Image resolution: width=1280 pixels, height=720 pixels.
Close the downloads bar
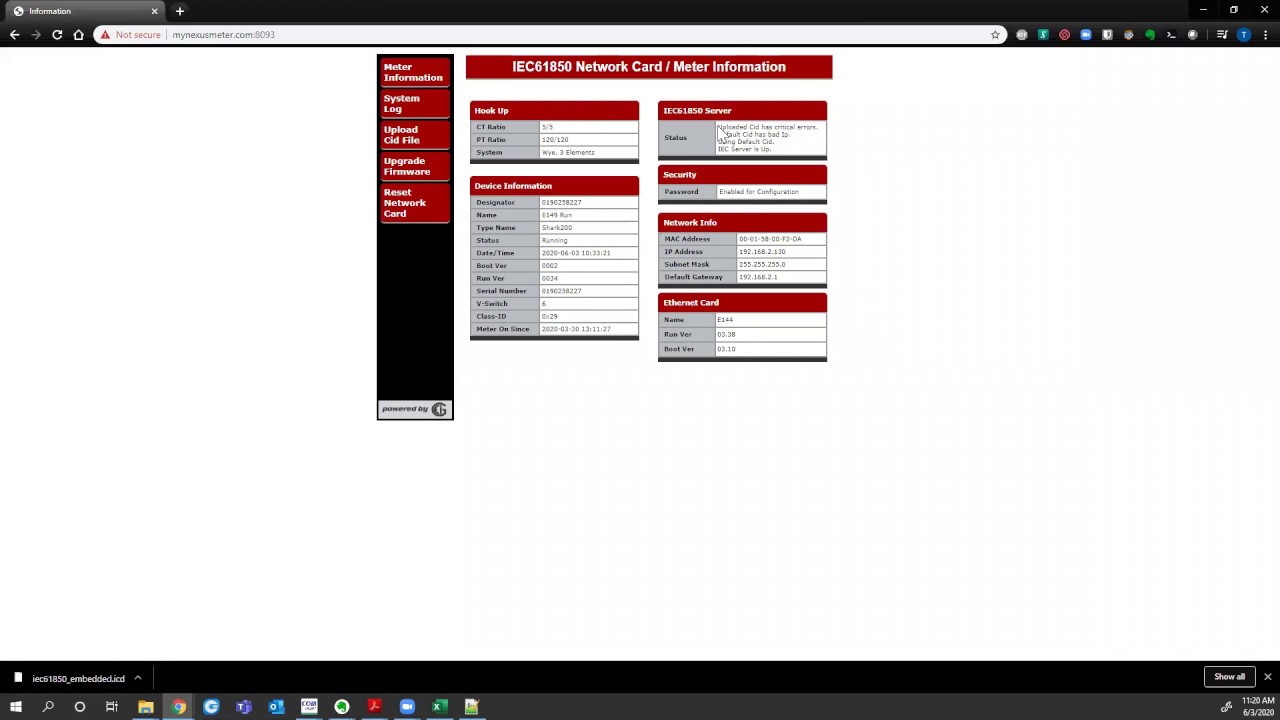[1267, 677]
